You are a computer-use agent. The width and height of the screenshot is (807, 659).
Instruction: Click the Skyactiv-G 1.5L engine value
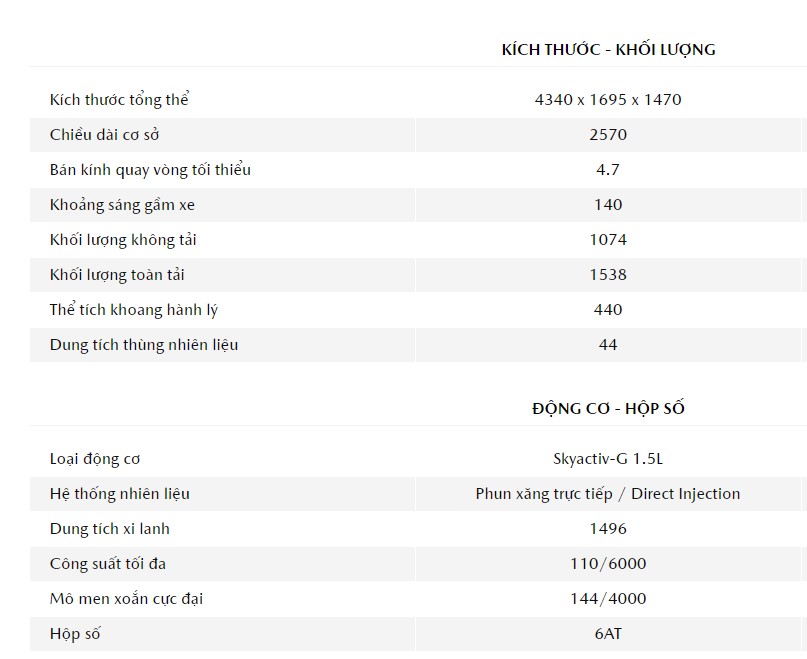(608, 459)
